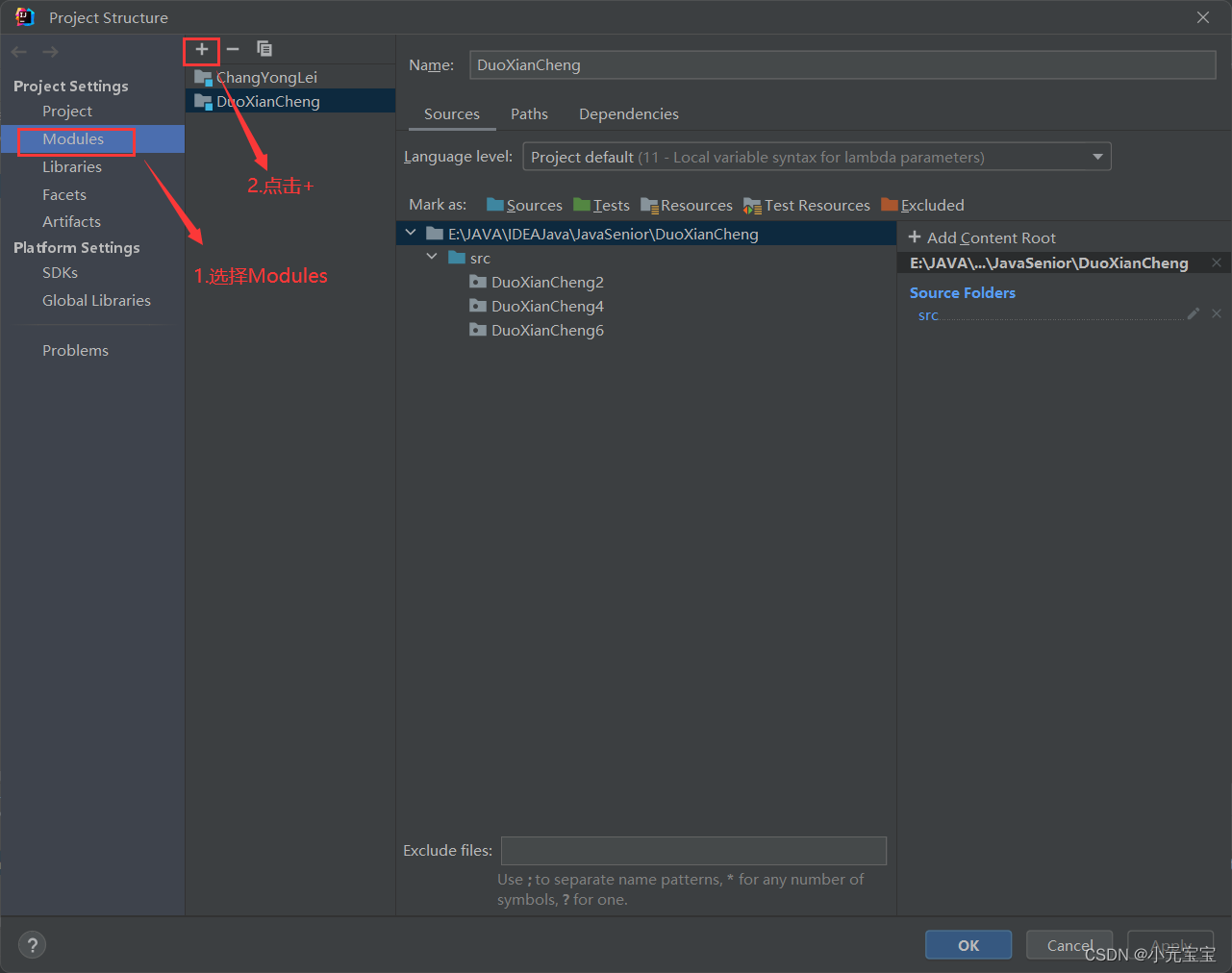Screen dimensions: 1232x973
Task: Select DuoXianCheng2 tree row
Action: [x=646, y=282]
